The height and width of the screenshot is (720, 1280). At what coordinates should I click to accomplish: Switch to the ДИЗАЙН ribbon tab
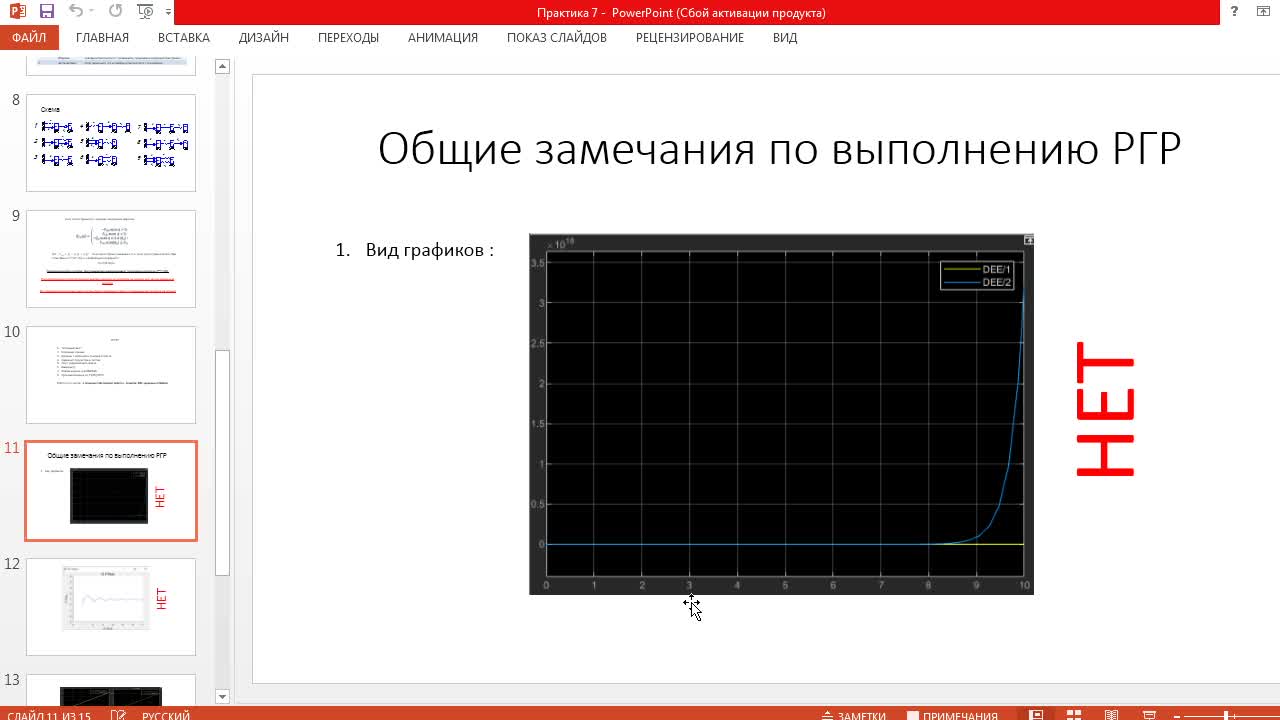[x=264, y=38]
